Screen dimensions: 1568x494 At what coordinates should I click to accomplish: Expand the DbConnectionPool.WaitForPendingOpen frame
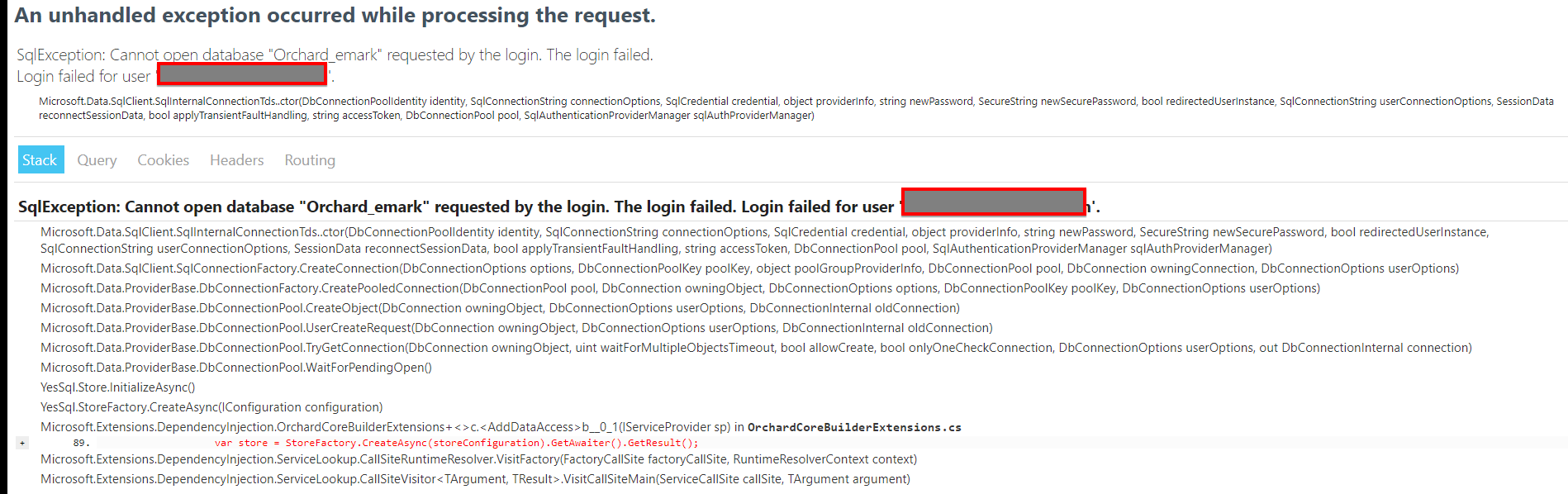235,367
